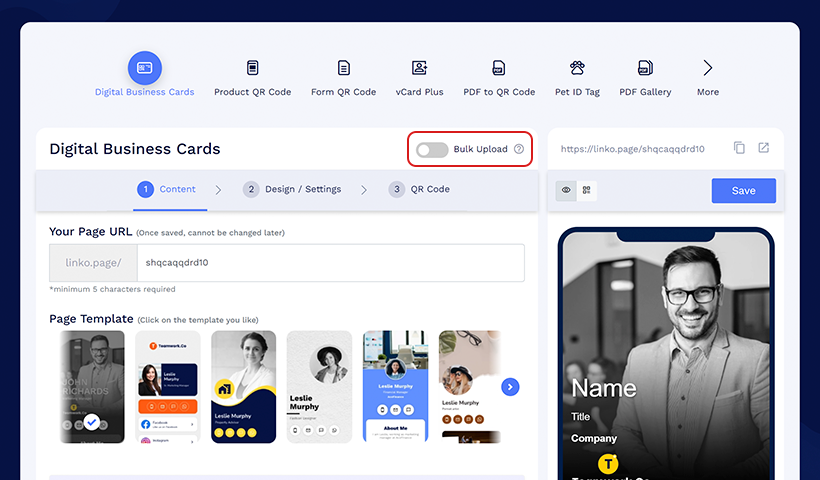Switch to eye preview mode
The height and width of the screenshot is (480, 820).
(x=566, y=190)
